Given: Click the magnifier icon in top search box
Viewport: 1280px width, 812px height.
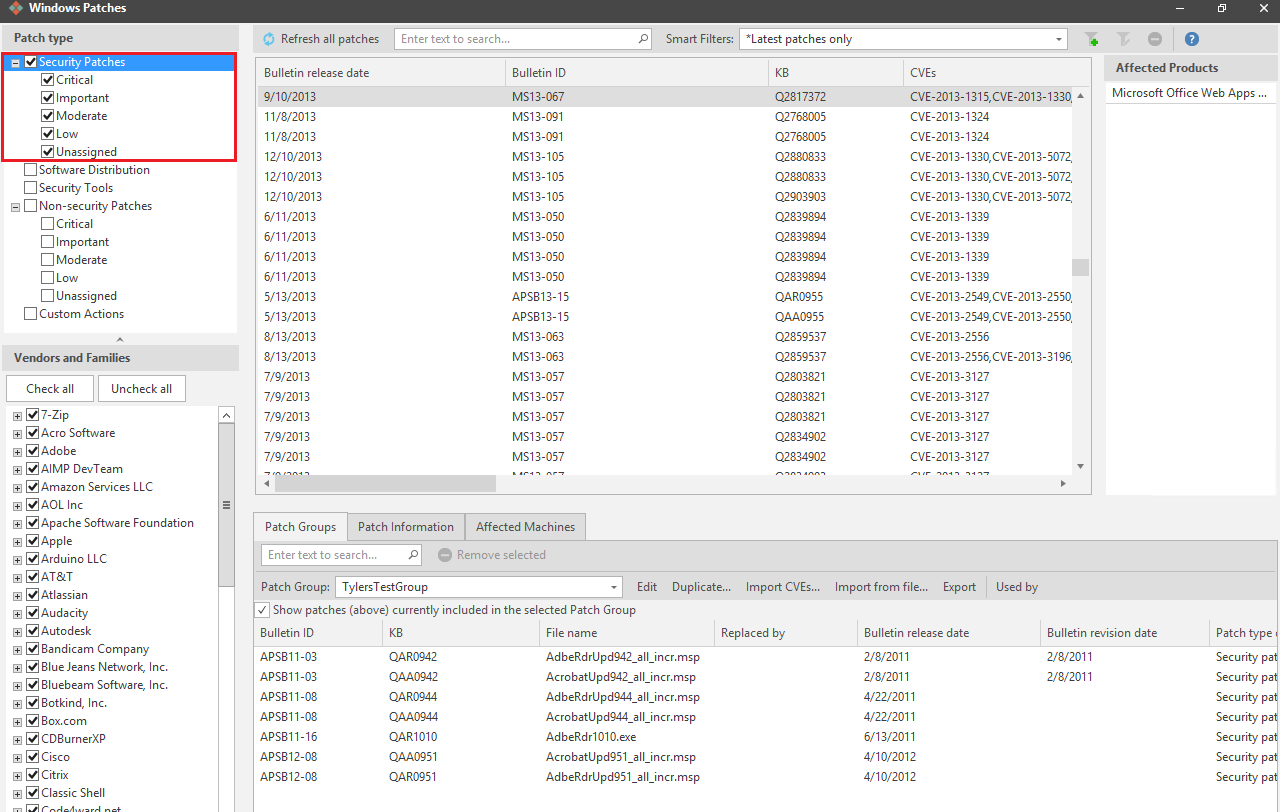Looking at the screenshot, I should coord(643,39).
